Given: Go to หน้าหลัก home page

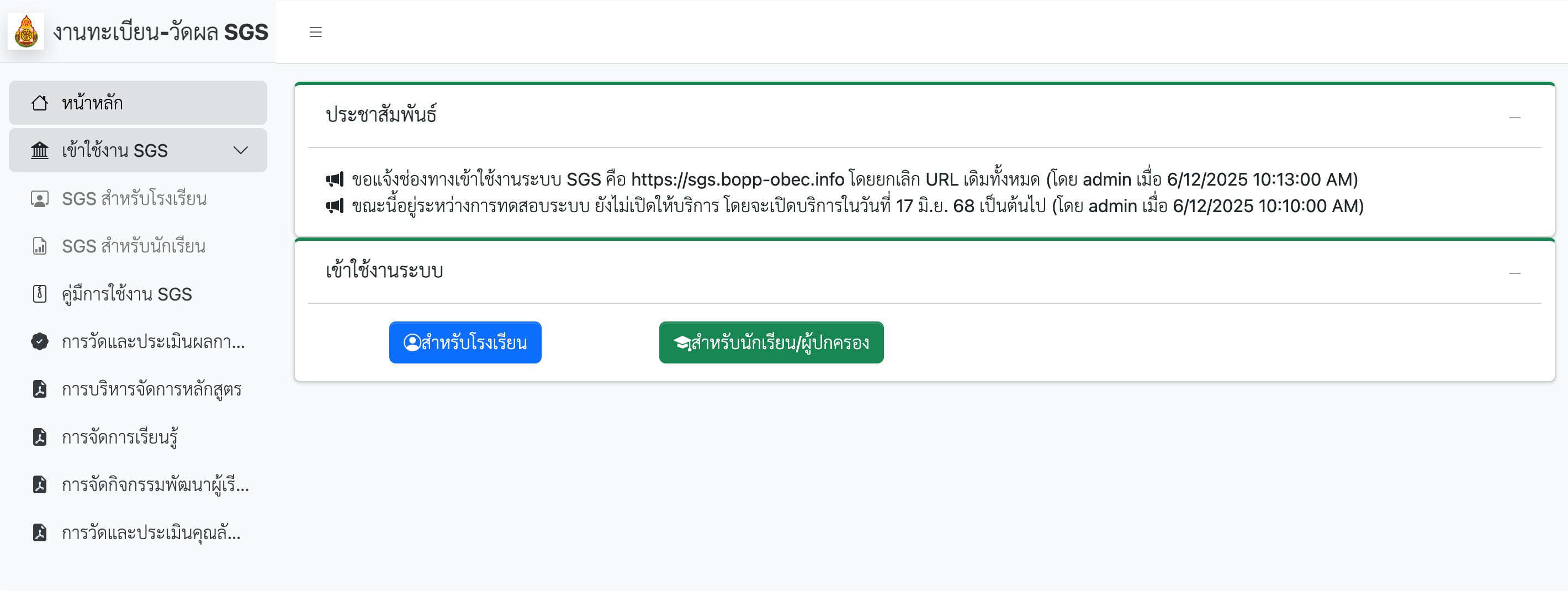Looking at the screenshot, I should (93, 103).
